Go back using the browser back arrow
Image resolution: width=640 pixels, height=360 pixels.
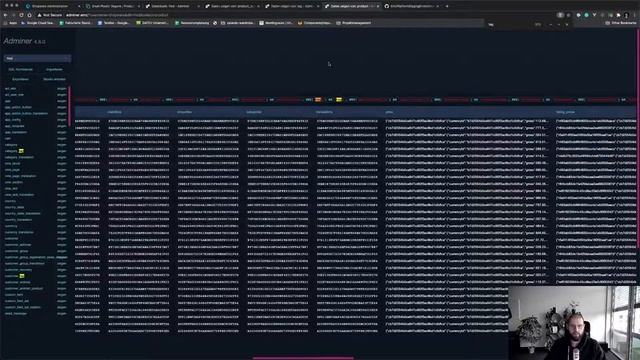click(x=5, y=15)
